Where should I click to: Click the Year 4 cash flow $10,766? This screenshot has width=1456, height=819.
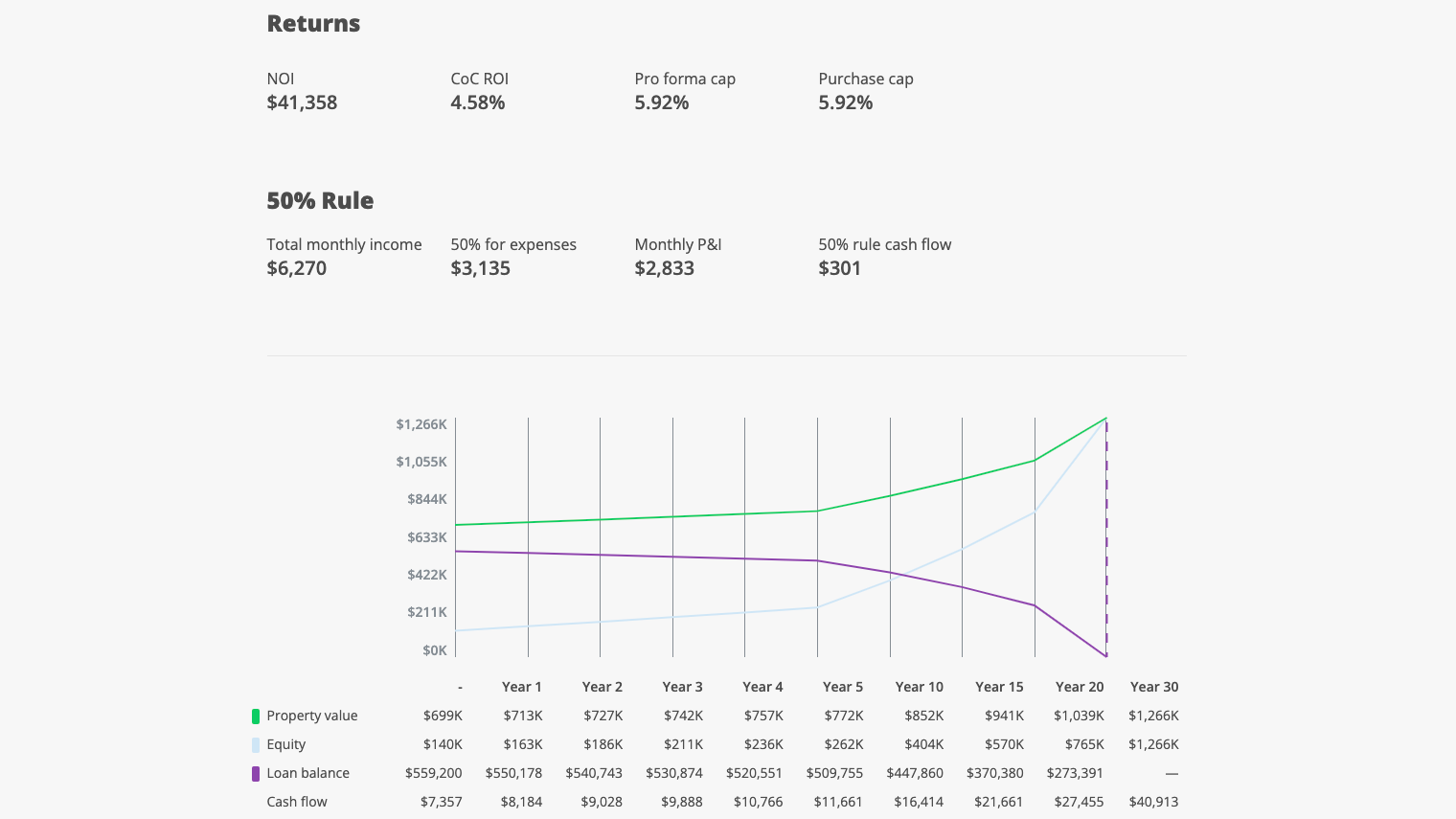pos(759,802)
